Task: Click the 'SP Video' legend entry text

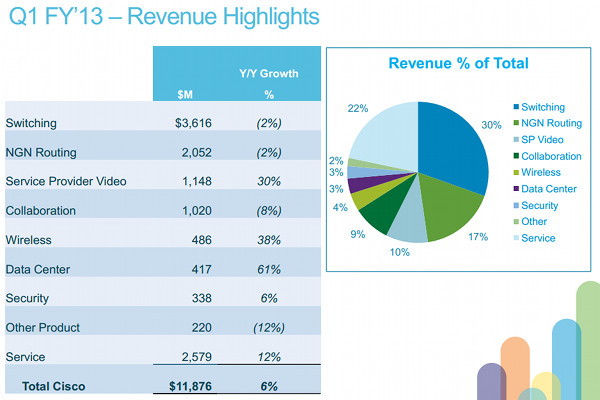Action: pos(542,140)
